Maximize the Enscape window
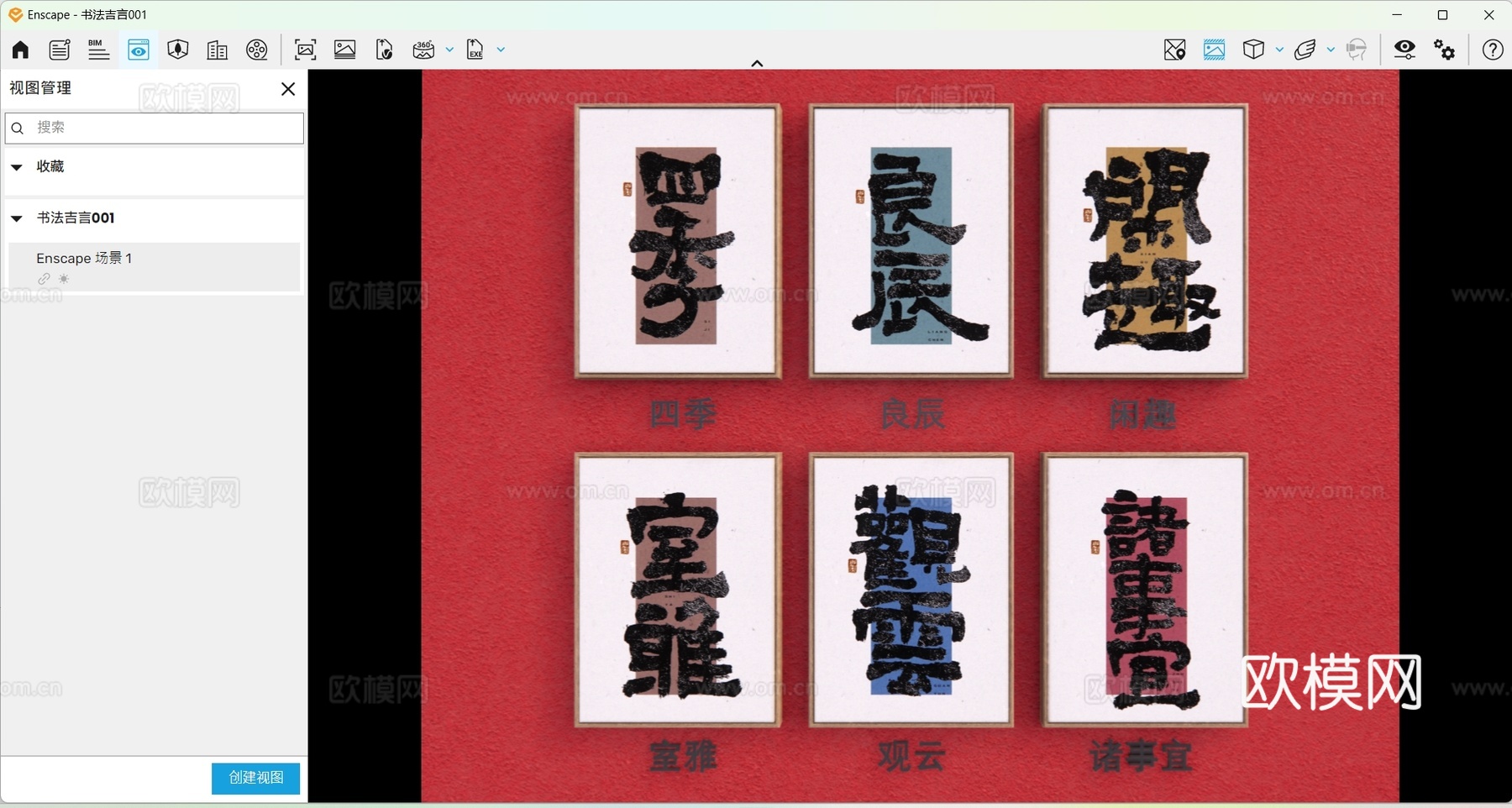 [x=1443, y=14]
